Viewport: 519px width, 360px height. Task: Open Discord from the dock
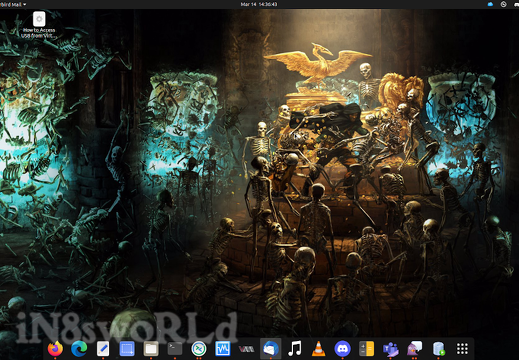tap(342, 349)
